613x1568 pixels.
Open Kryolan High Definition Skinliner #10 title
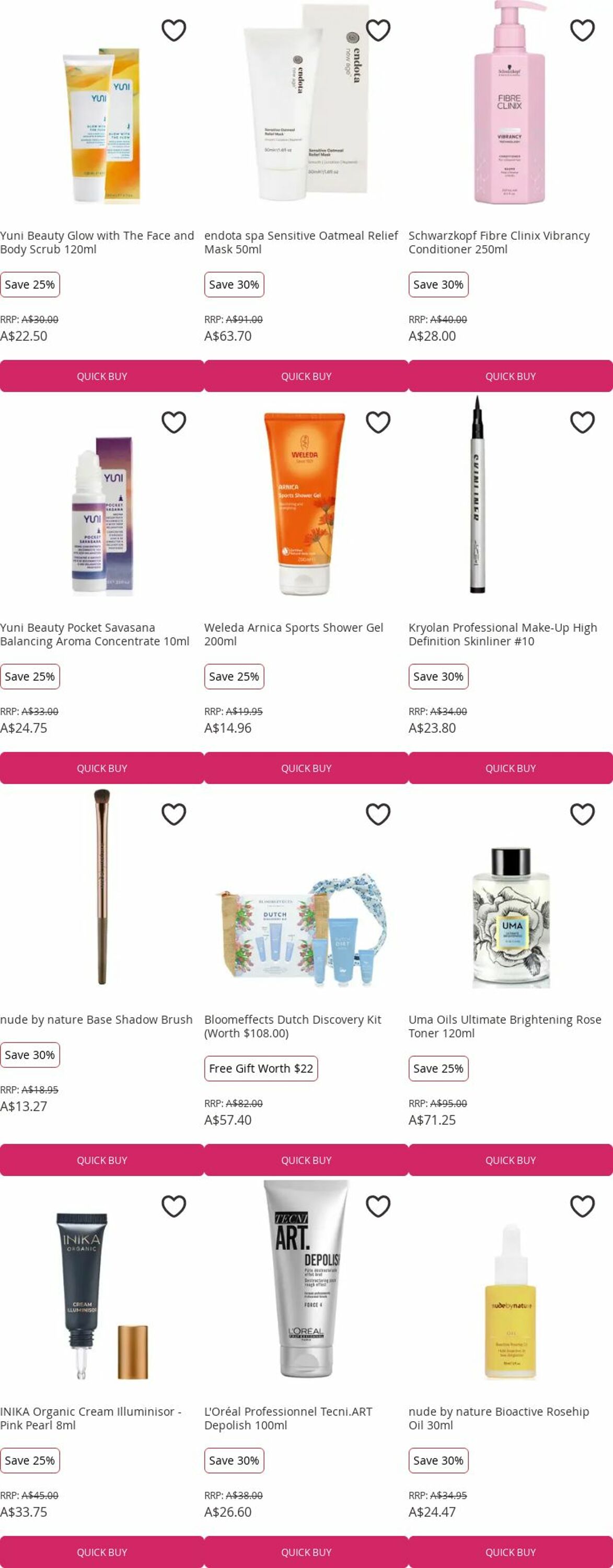pyautogui.click(x=503, y=635)
